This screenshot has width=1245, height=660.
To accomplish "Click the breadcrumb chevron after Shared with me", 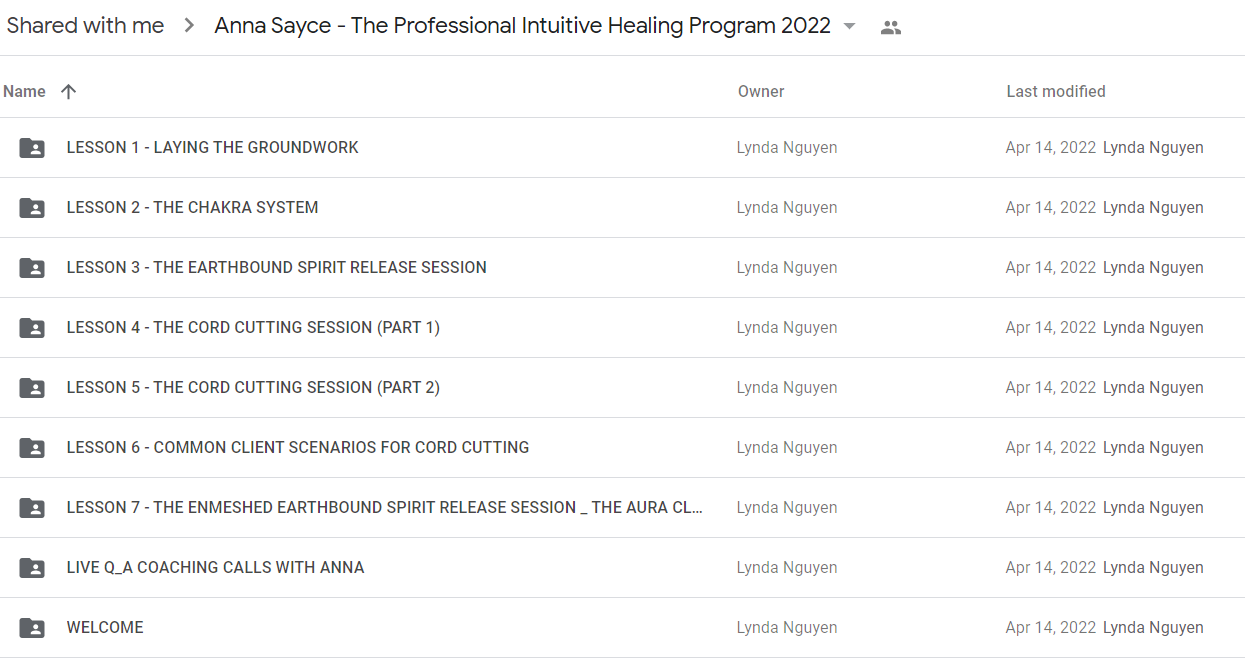I will (189, 26).
